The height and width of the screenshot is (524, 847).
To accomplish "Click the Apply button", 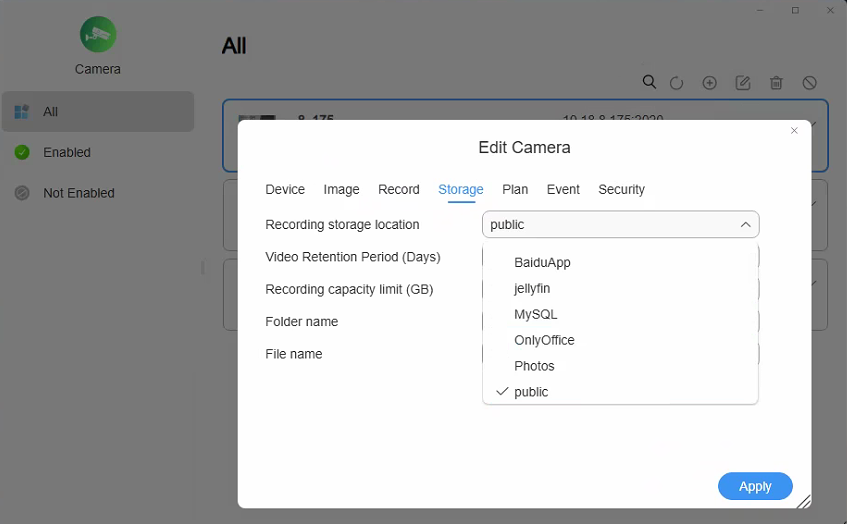I will click(x=755, y=486).
